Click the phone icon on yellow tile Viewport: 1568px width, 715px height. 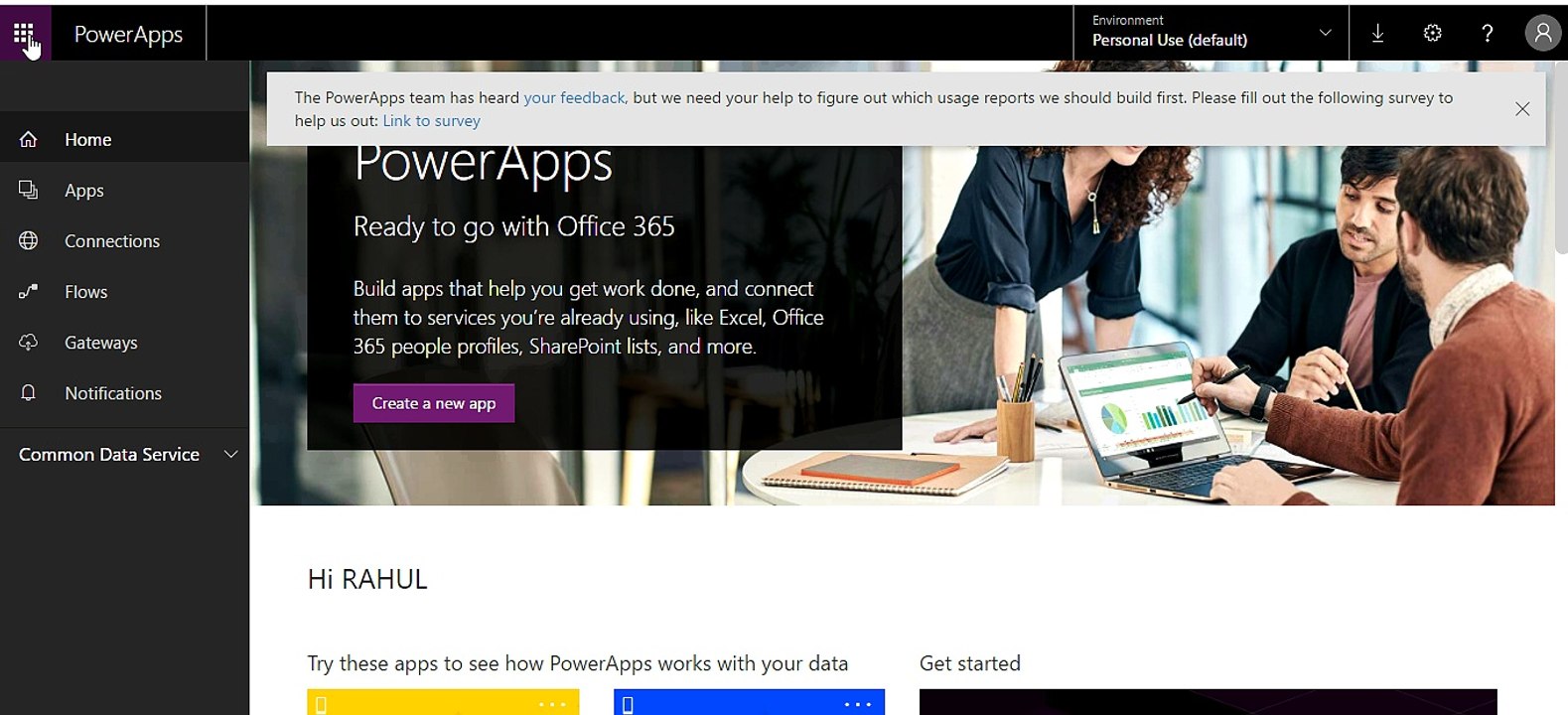coord(321,705)
